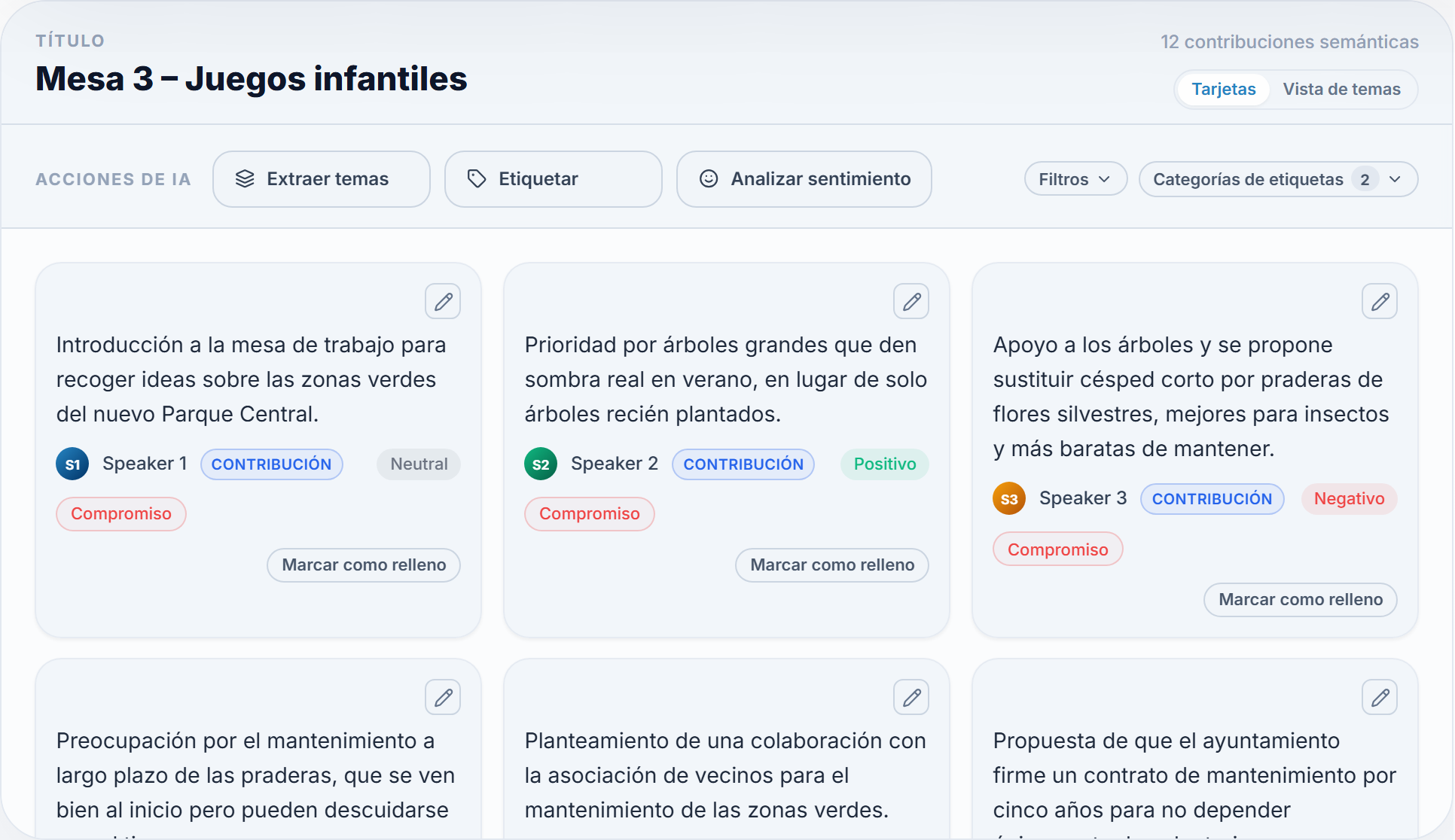The image size is (1455, 840).
Task: Click the Neutral sentiment badge
Action: tap(419, 464)
